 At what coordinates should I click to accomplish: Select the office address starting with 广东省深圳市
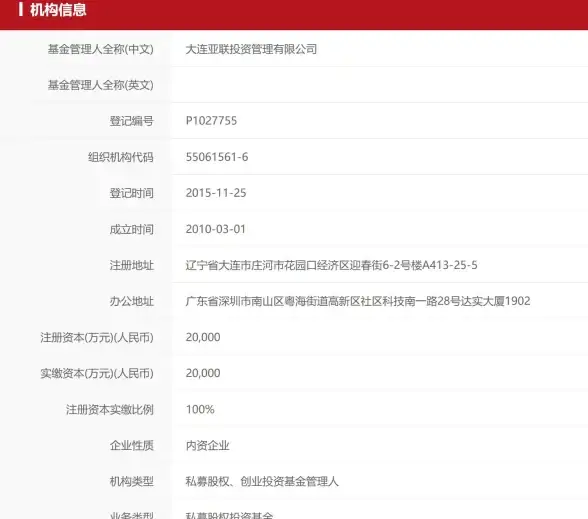pyautogui.click(x=358, y=301)
